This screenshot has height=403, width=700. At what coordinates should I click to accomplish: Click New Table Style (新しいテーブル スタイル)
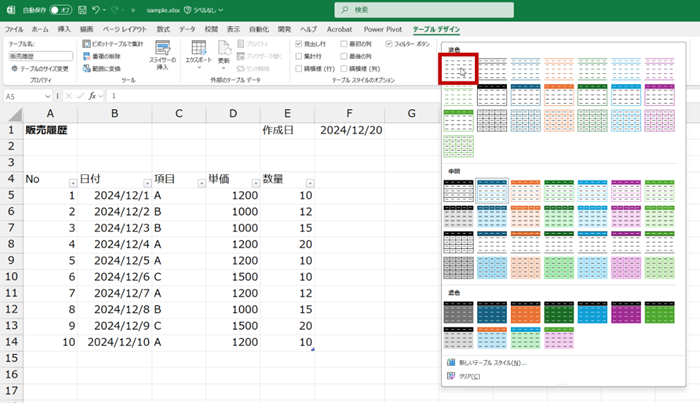(491, 363)
